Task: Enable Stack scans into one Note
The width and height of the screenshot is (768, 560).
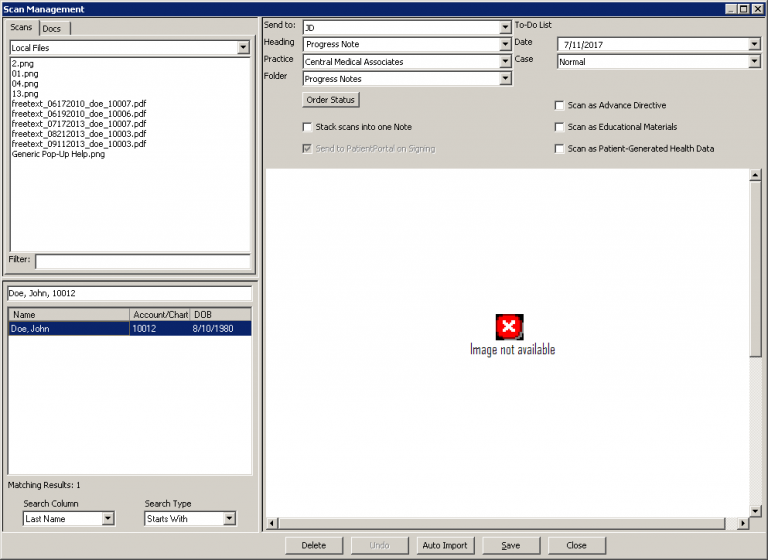Action: 308,127
